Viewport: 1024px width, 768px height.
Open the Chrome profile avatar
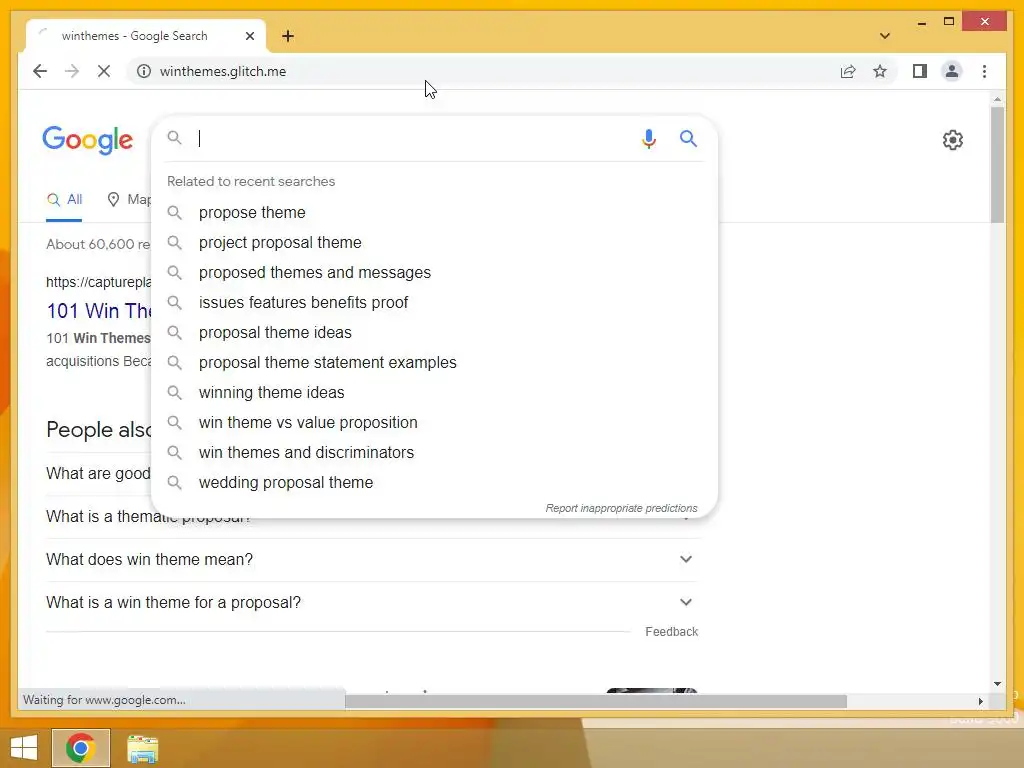point(952,71)
